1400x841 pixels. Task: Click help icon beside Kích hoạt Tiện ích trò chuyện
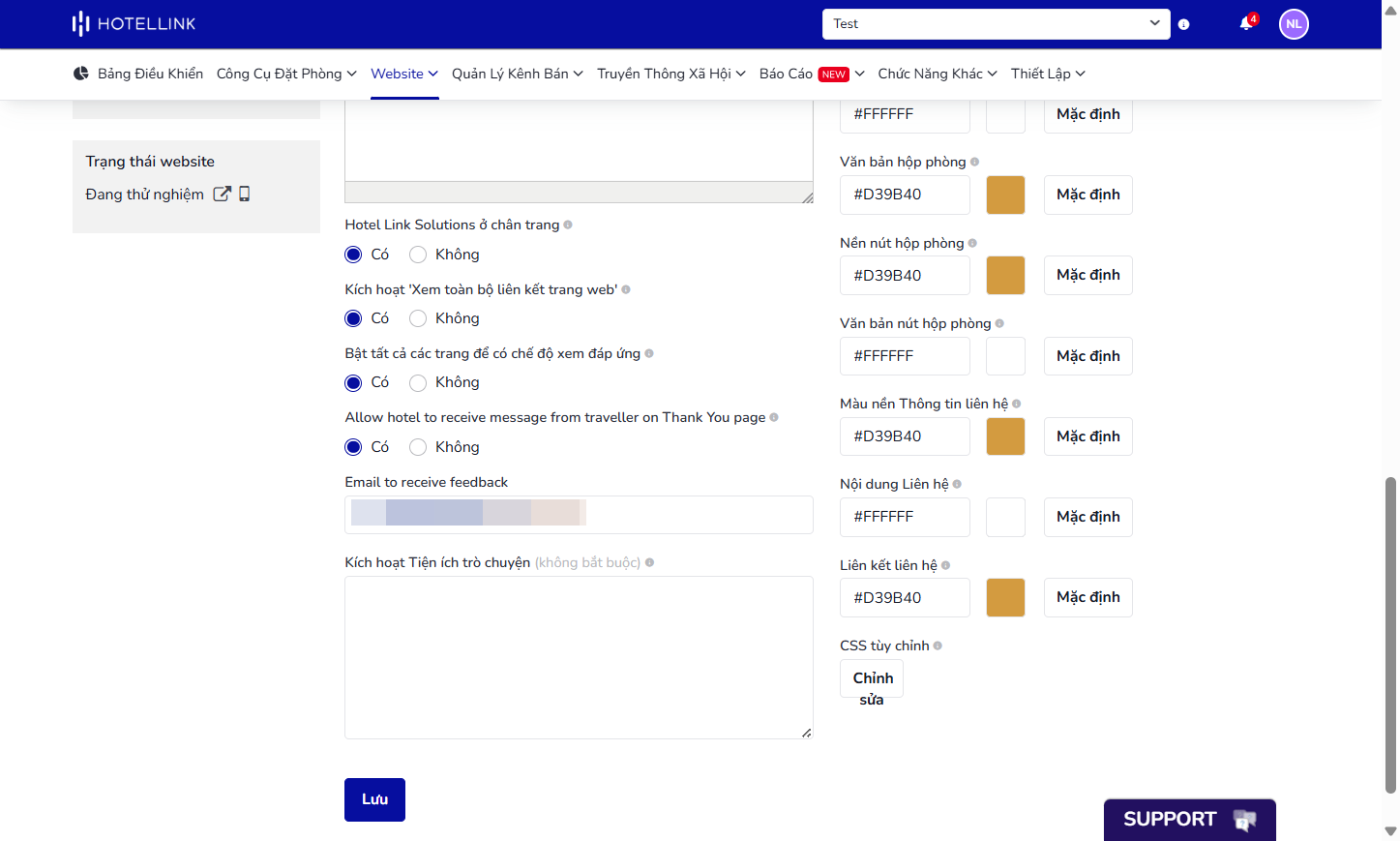tap(649, 562)
